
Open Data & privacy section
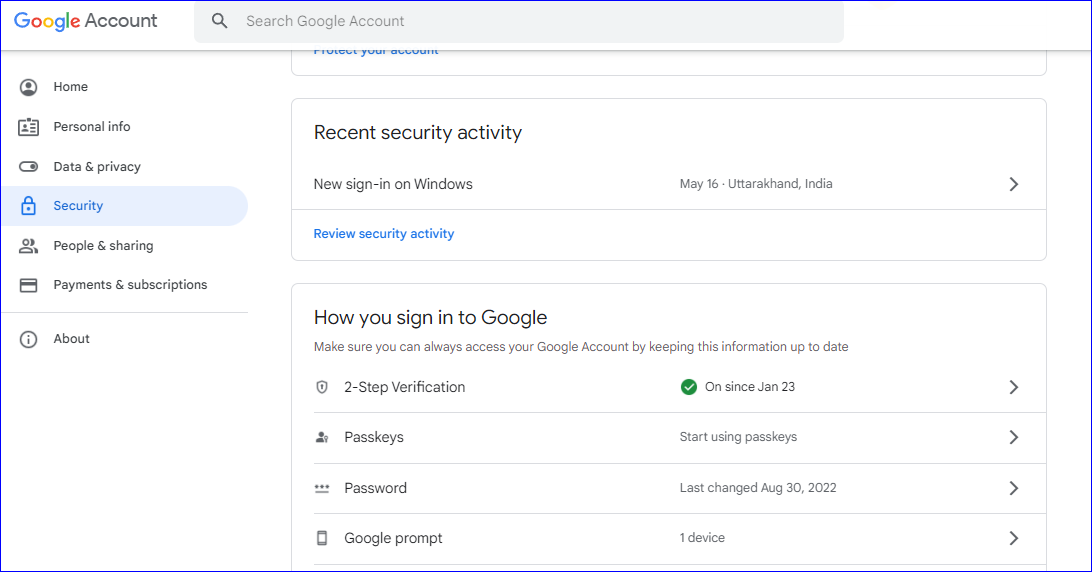click(125, 167)
